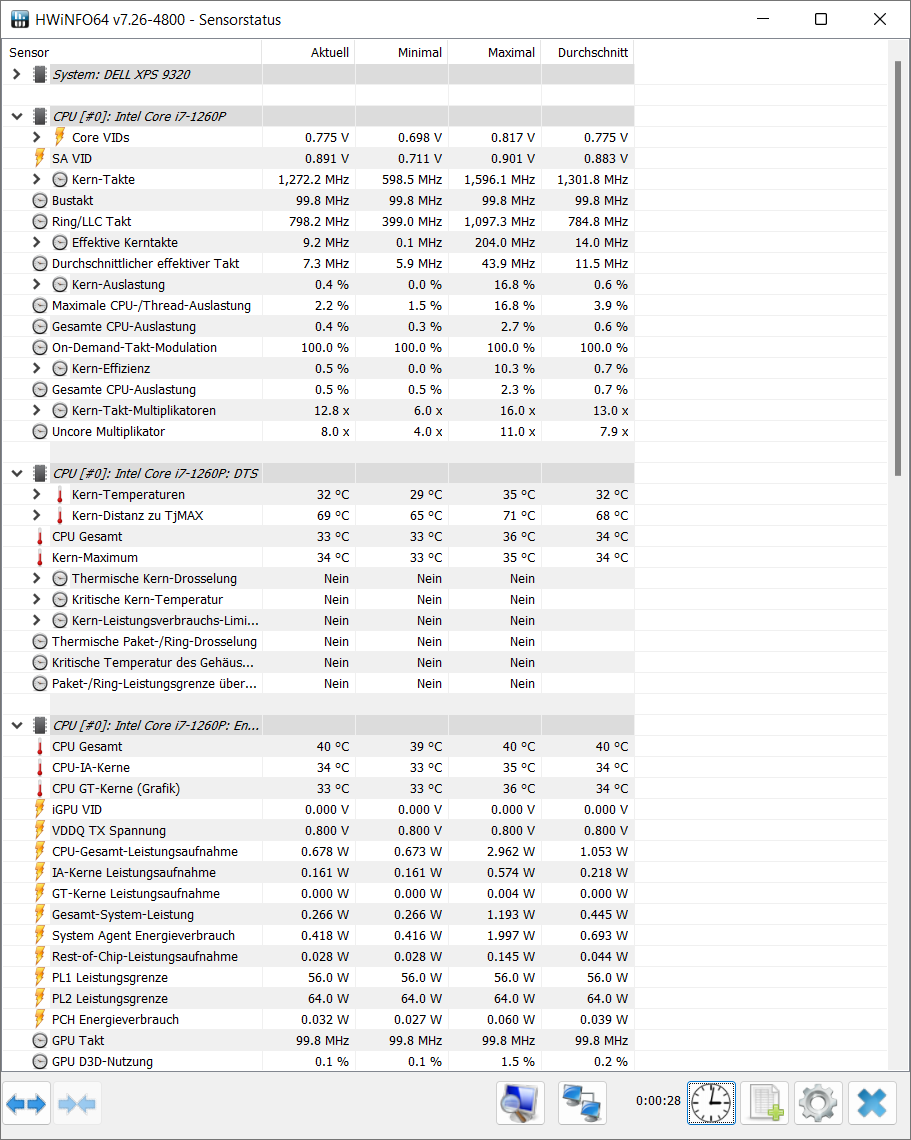Click lightning icon beside PL1 Leistungsgrenze
The height and width of the screenshot is (1140, 911).
click(40, 977)
